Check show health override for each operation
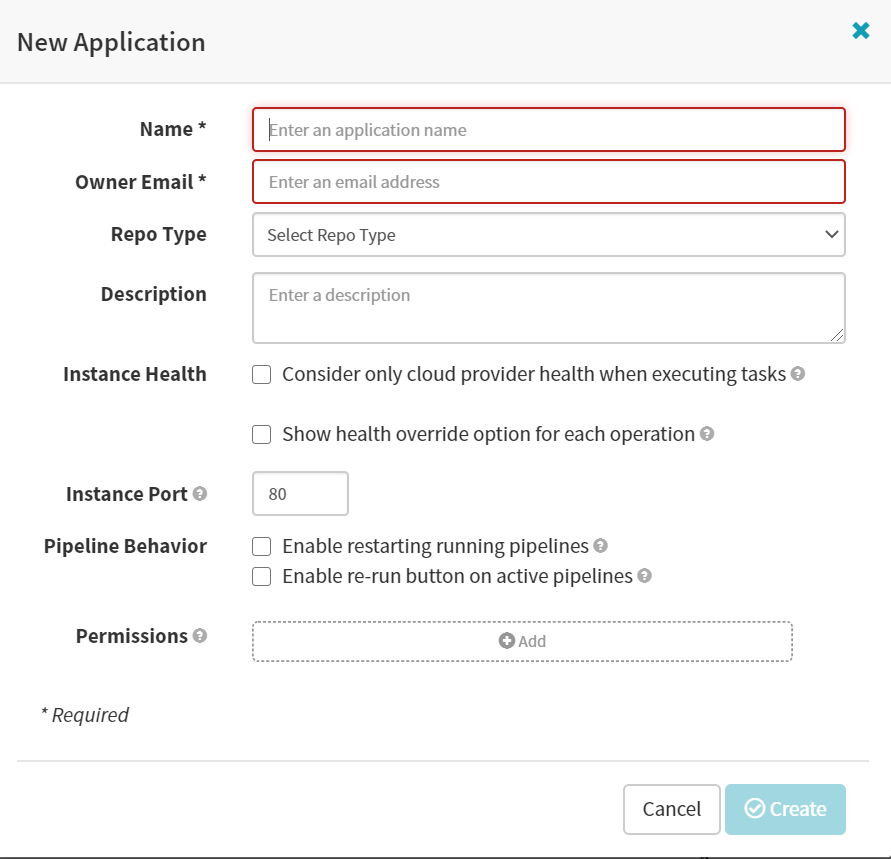891x859 pixels. [261, 434]
